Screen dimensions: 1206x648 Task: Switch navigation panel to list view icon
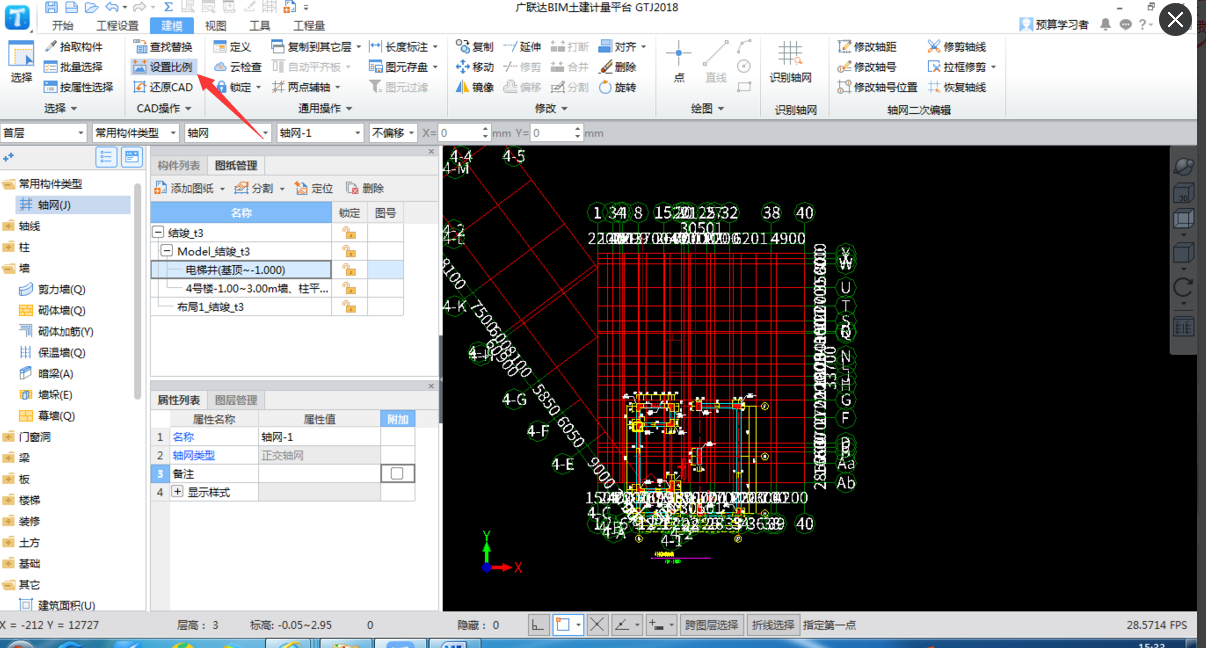coord(107,157)
